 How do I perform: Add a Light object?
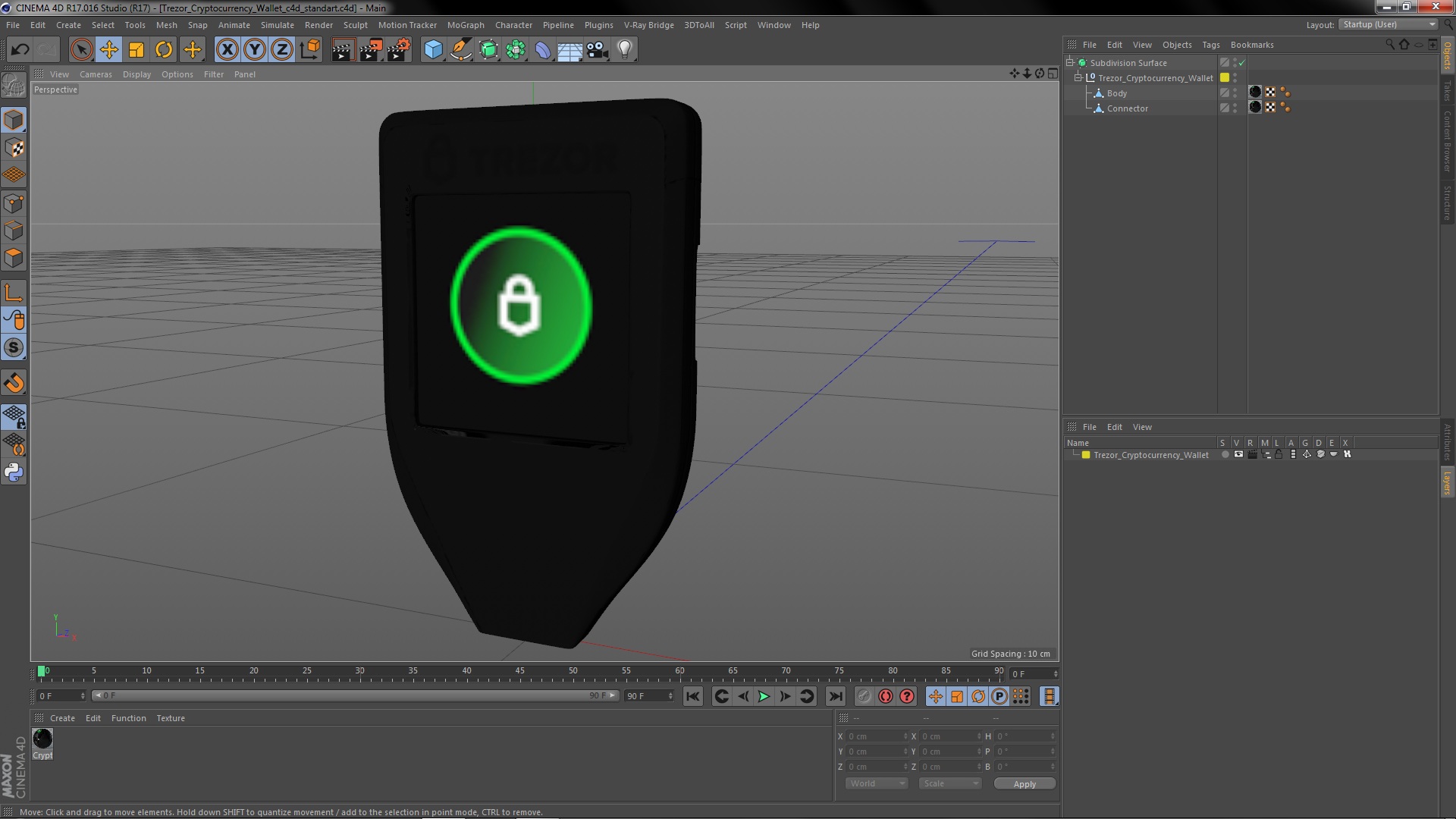pyautogui.click(x=625, y=50)
